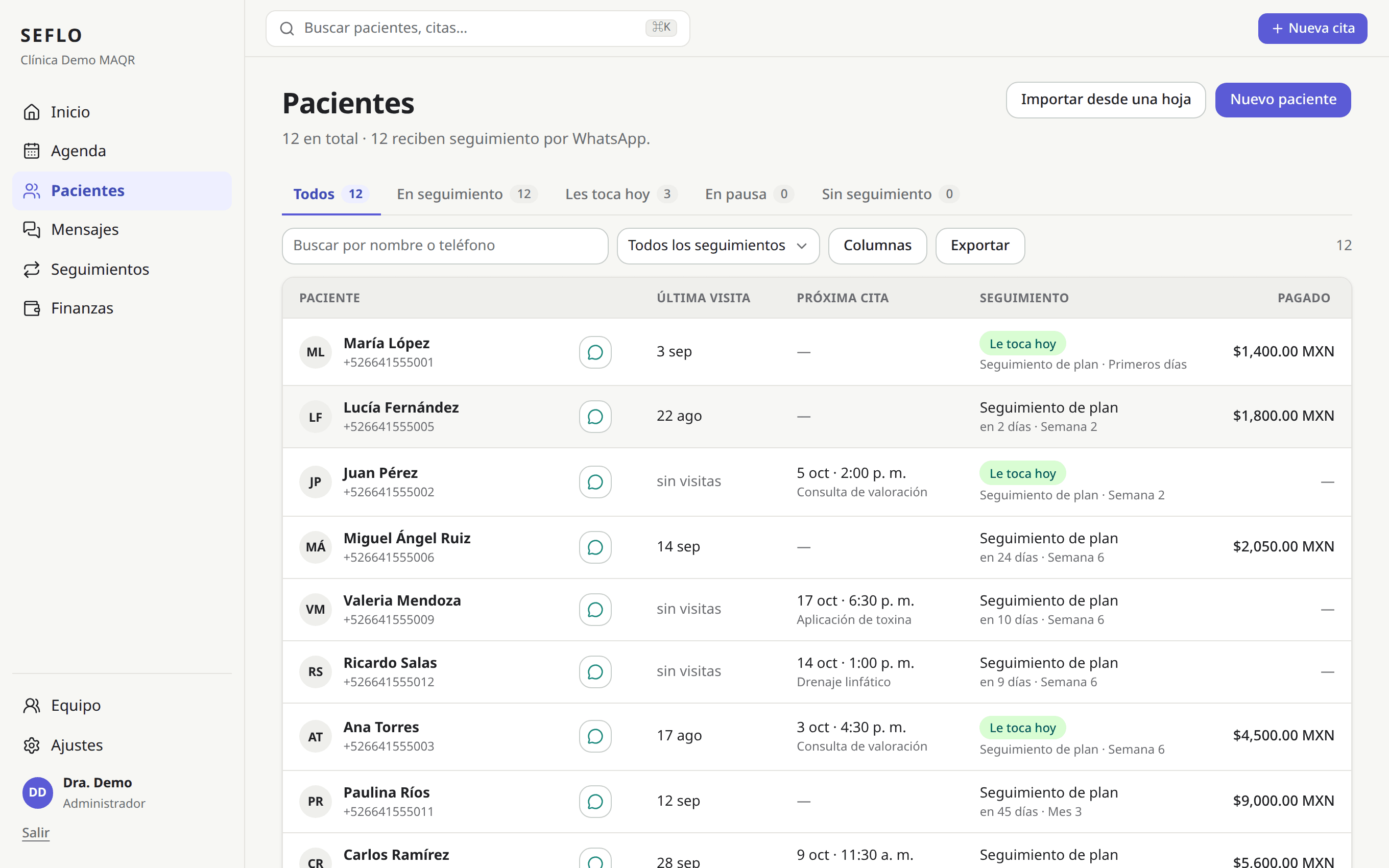Switch to En seguimiento tab
The height and width of the screenshot is (868, 1389).
[467, 195]
